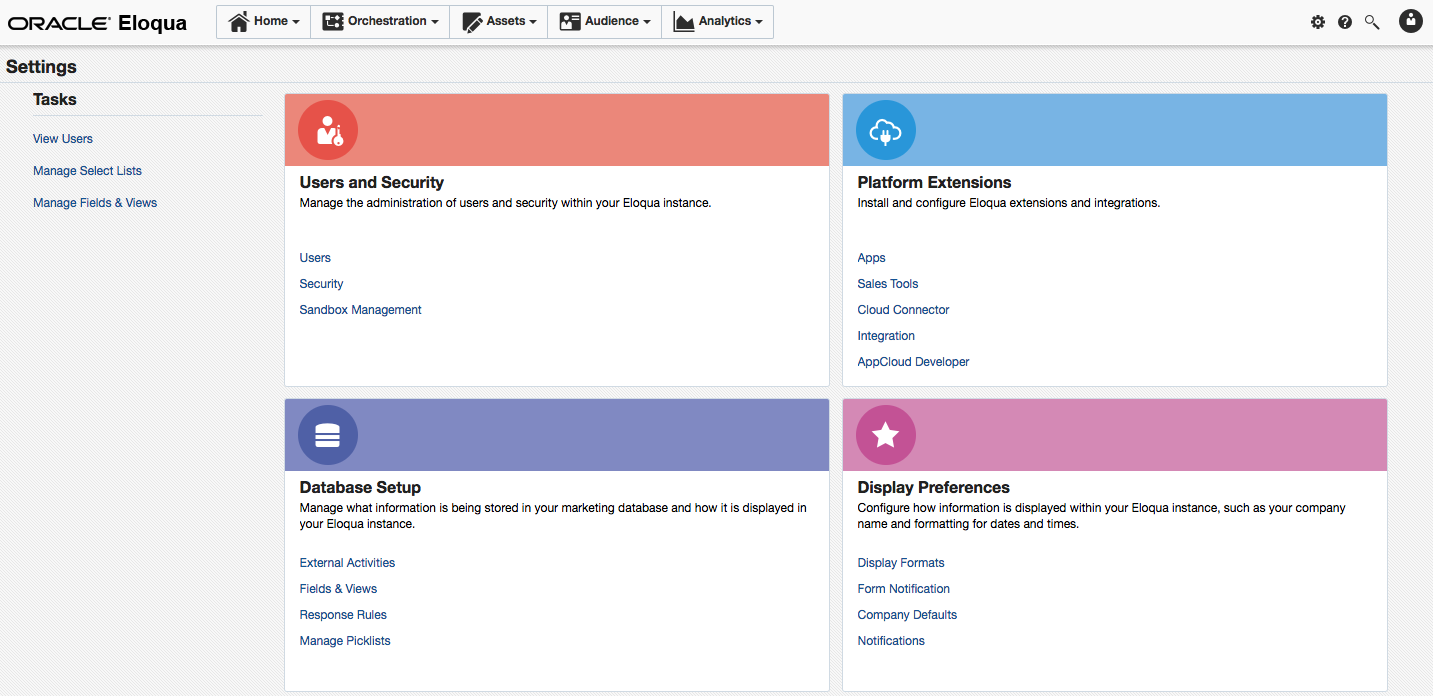Open the Orchestration menu
This screenshot has width=1433, height=696.
pyautogui.click(x=380, y=21)
